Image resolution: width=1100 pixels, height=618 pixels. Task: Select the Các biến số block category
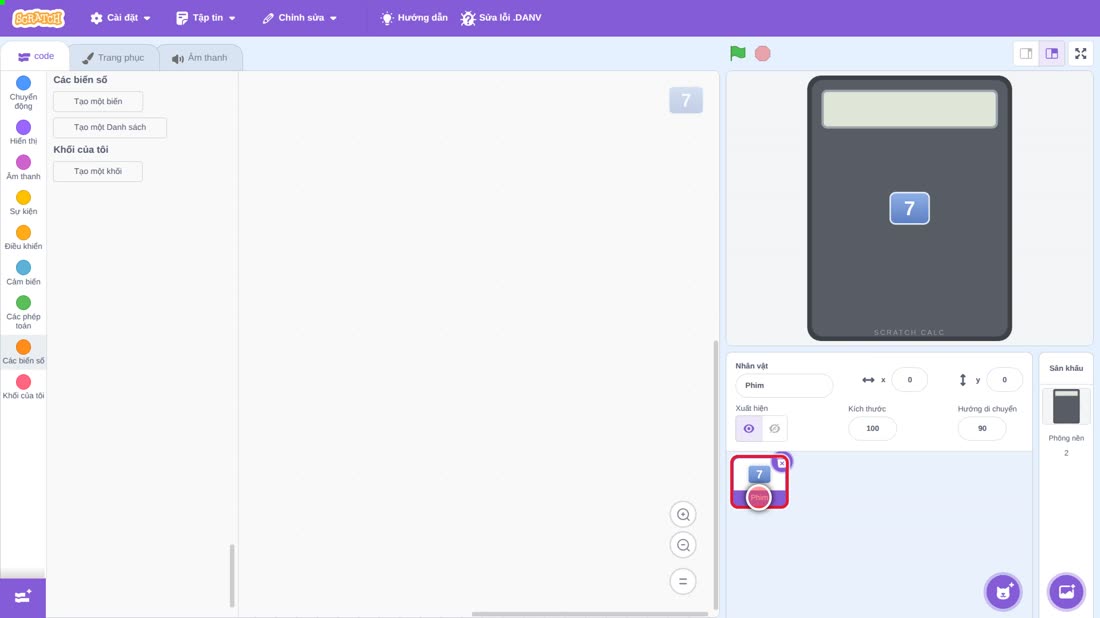[x=23, y=351]
